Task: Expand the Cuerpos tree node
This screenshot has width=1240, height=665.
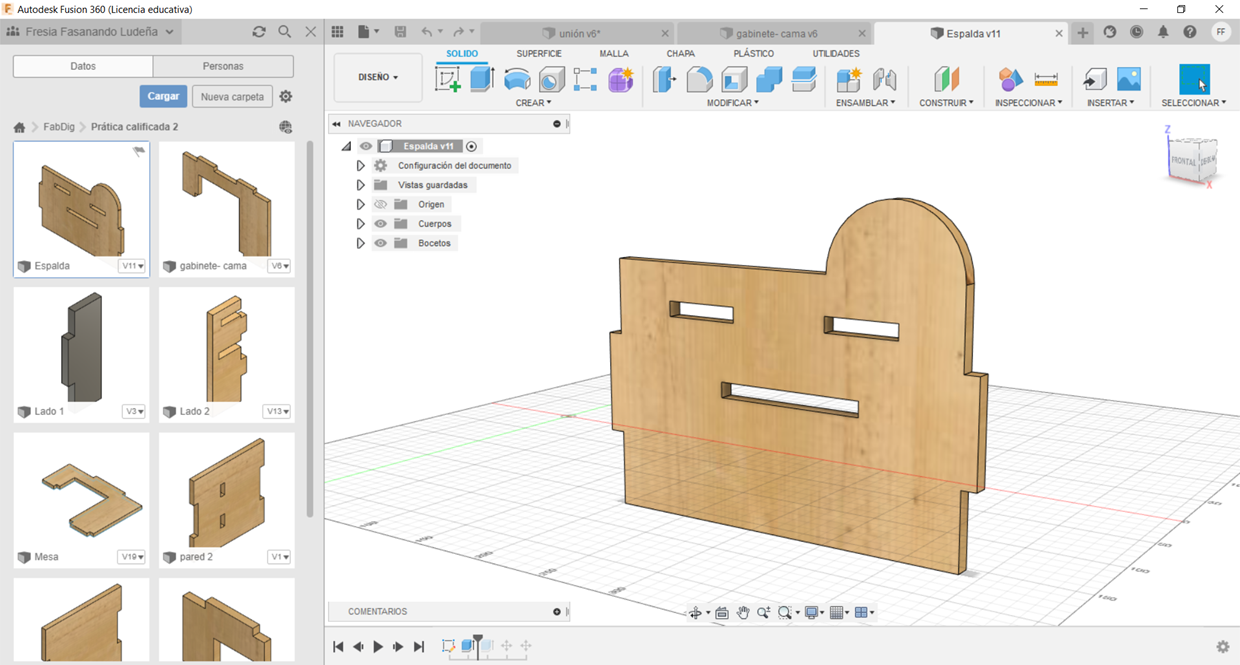Action: [360, 224]
